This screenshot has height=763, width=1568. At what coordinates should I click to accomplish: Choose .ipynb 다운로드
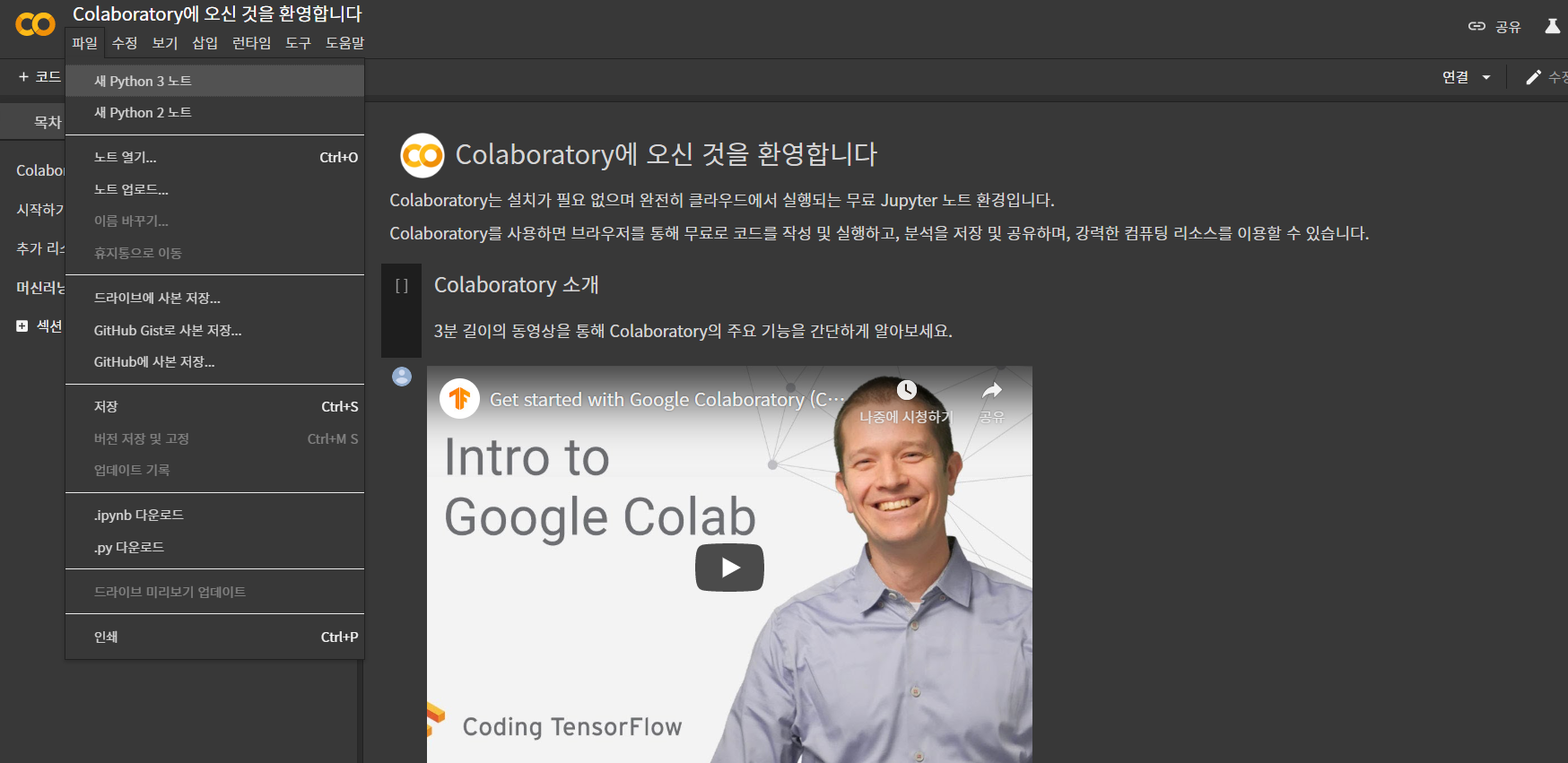tap(215, 515)
